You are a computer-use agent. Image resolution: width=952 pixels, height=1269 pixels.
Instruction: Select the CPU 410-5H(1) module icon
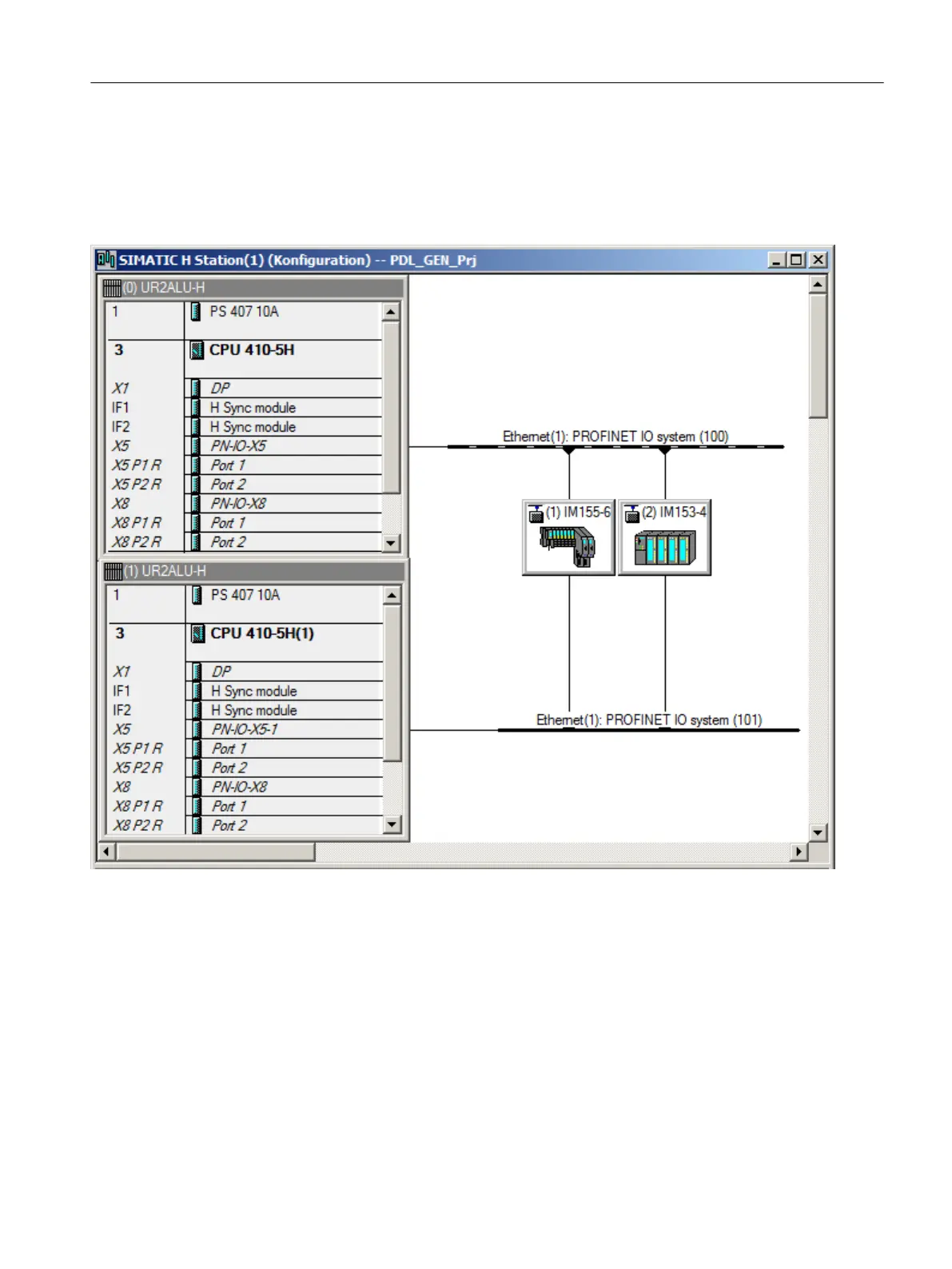[198, 633]
